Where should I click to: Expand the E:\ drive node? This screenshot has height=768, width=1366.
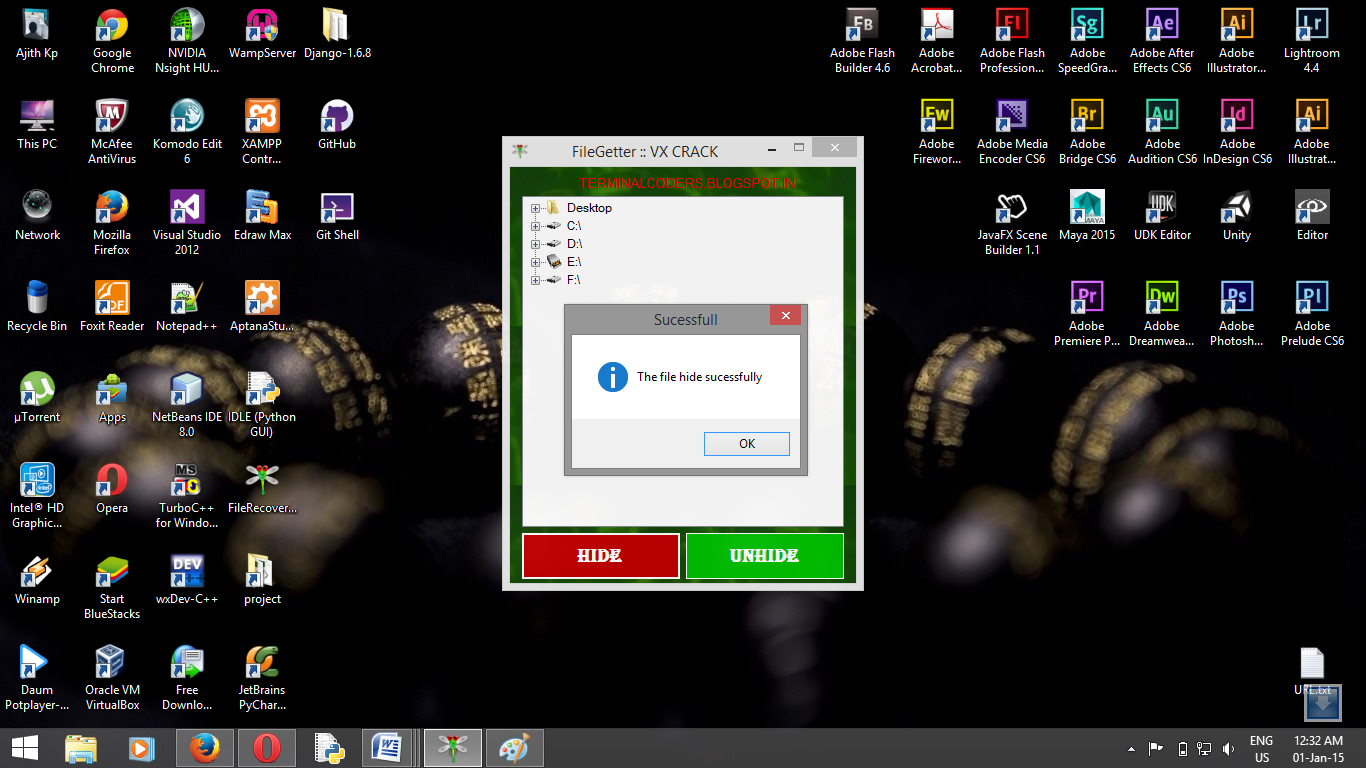pyautogui.click(x=535, y=262)
